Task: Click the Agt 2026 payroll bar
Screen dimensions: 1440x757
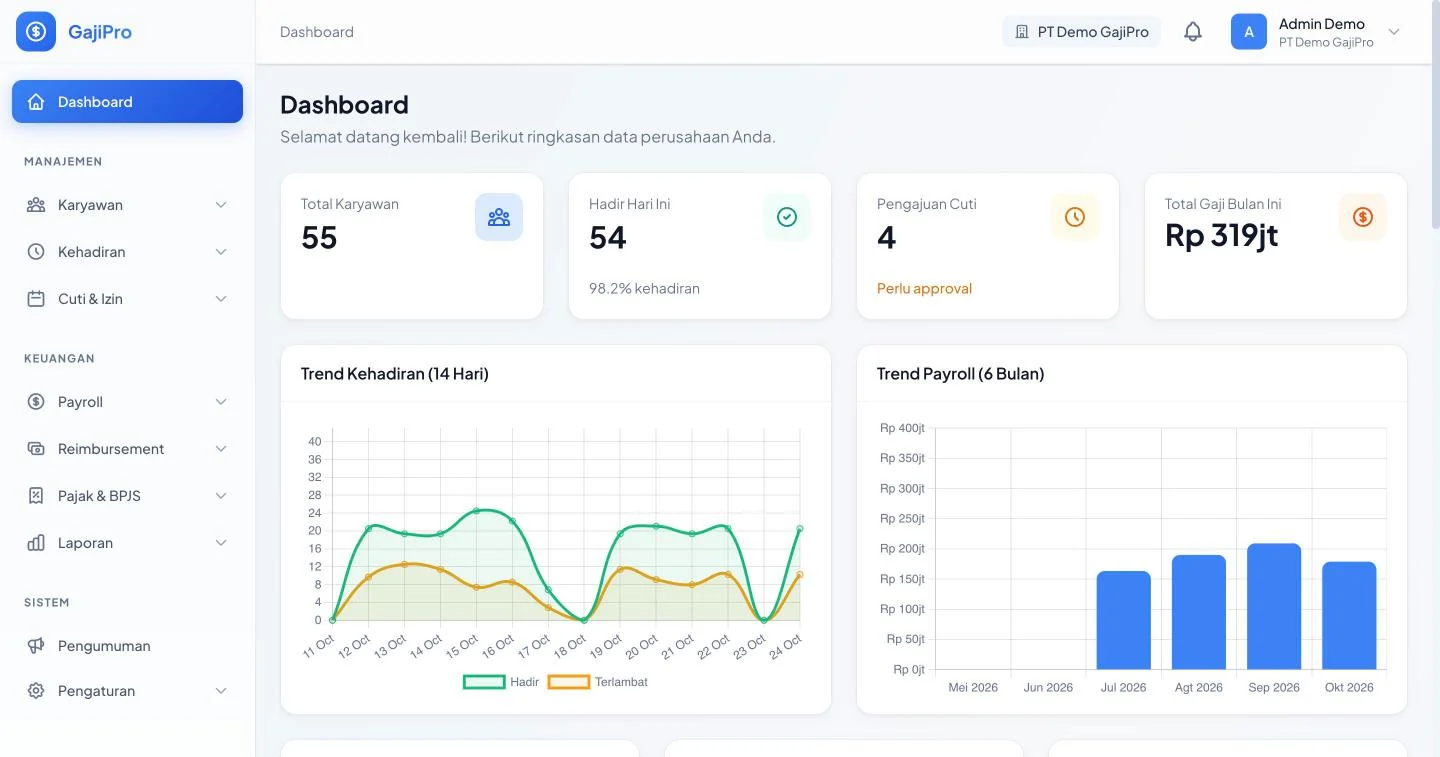Action: (1199, 612)
